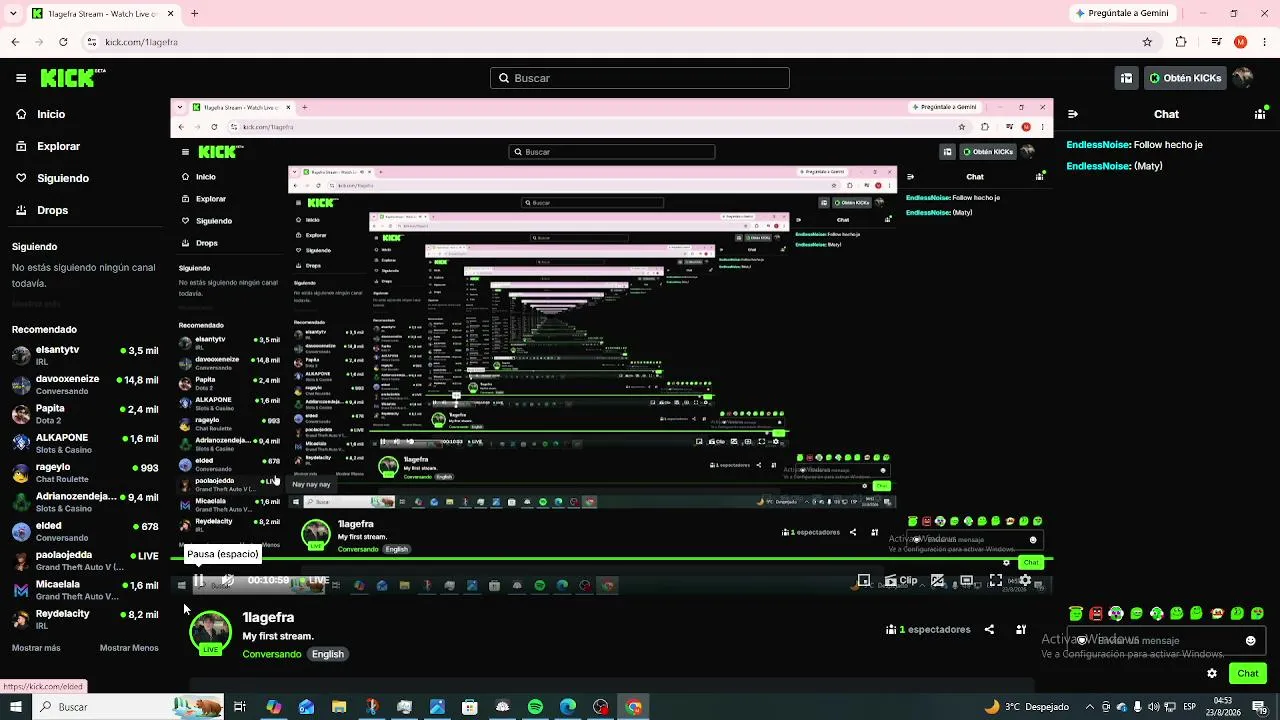Screen dimensions: 1280x720
Task: Select the English language tag
Action: pos(328,654)
